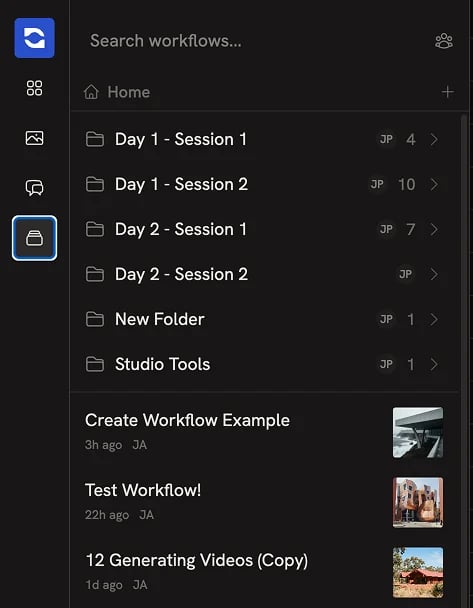Click the JP badge on Studio Tools

(386, 364)
